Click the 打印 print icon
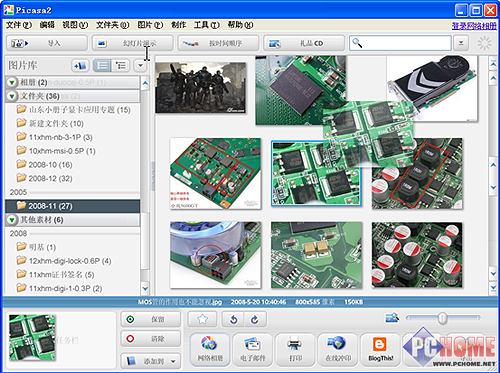Image resolution: width=500 pixels, height=373 pixels. pos(295,349)
